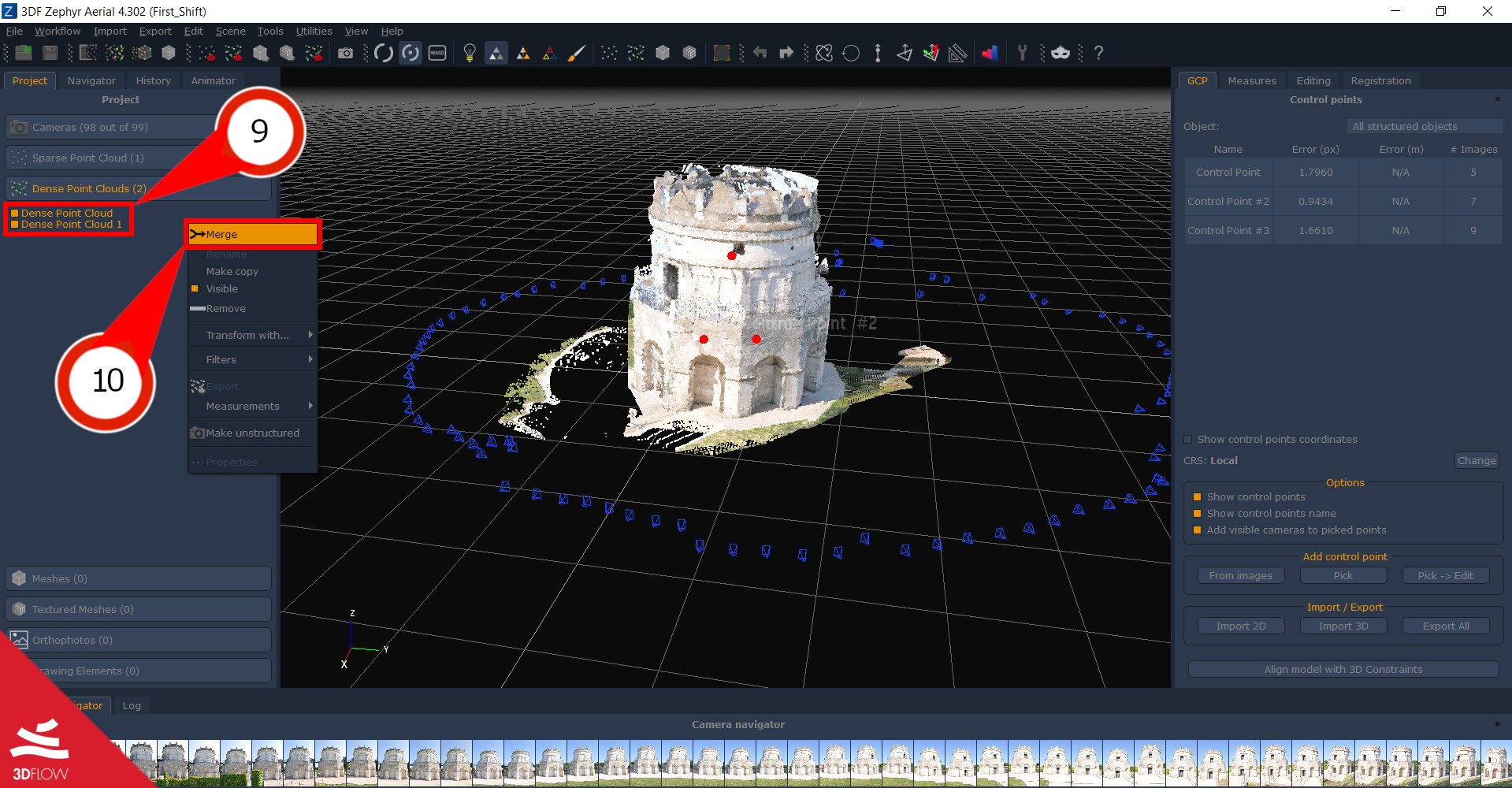Click the question mark help icon
Image resolution: width=1512 pixels, height=788 pixels.
[1098, 53]
